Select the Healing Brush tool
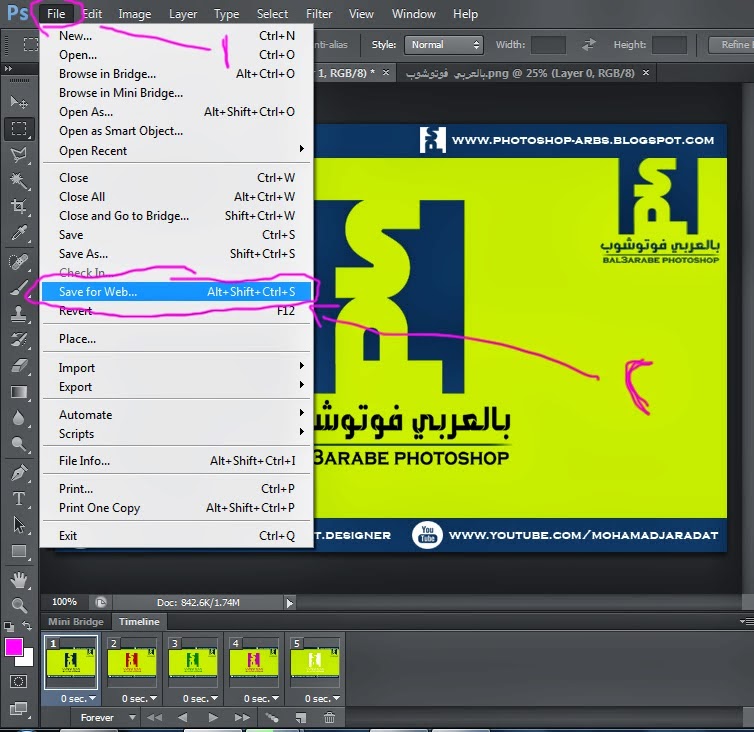The image size is (754, 732). [x=19, y=262]
